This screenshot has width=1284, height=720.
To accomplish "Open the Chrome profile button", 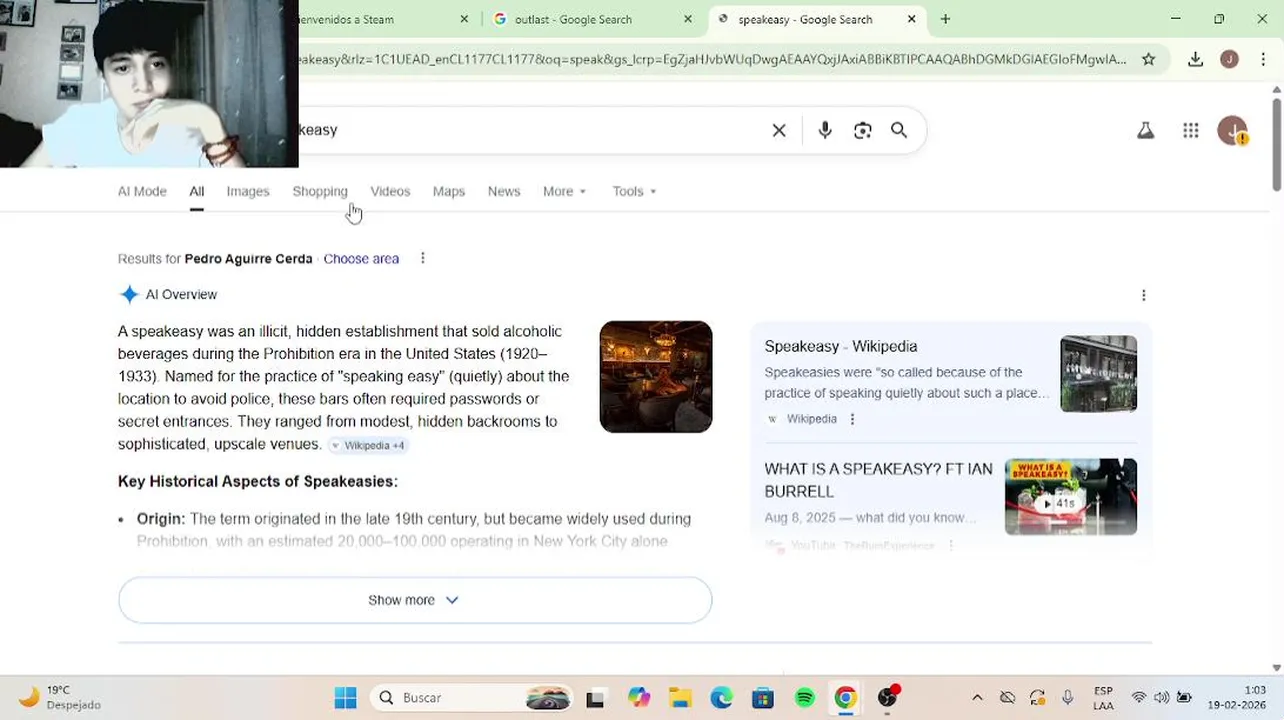I will coord(1229,59).
